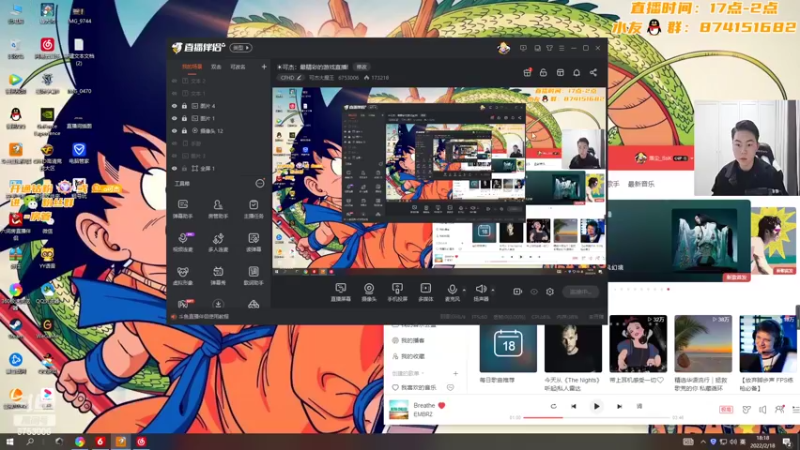Open the download icon in the toolbox bottom row

click(x=218, y=304)
